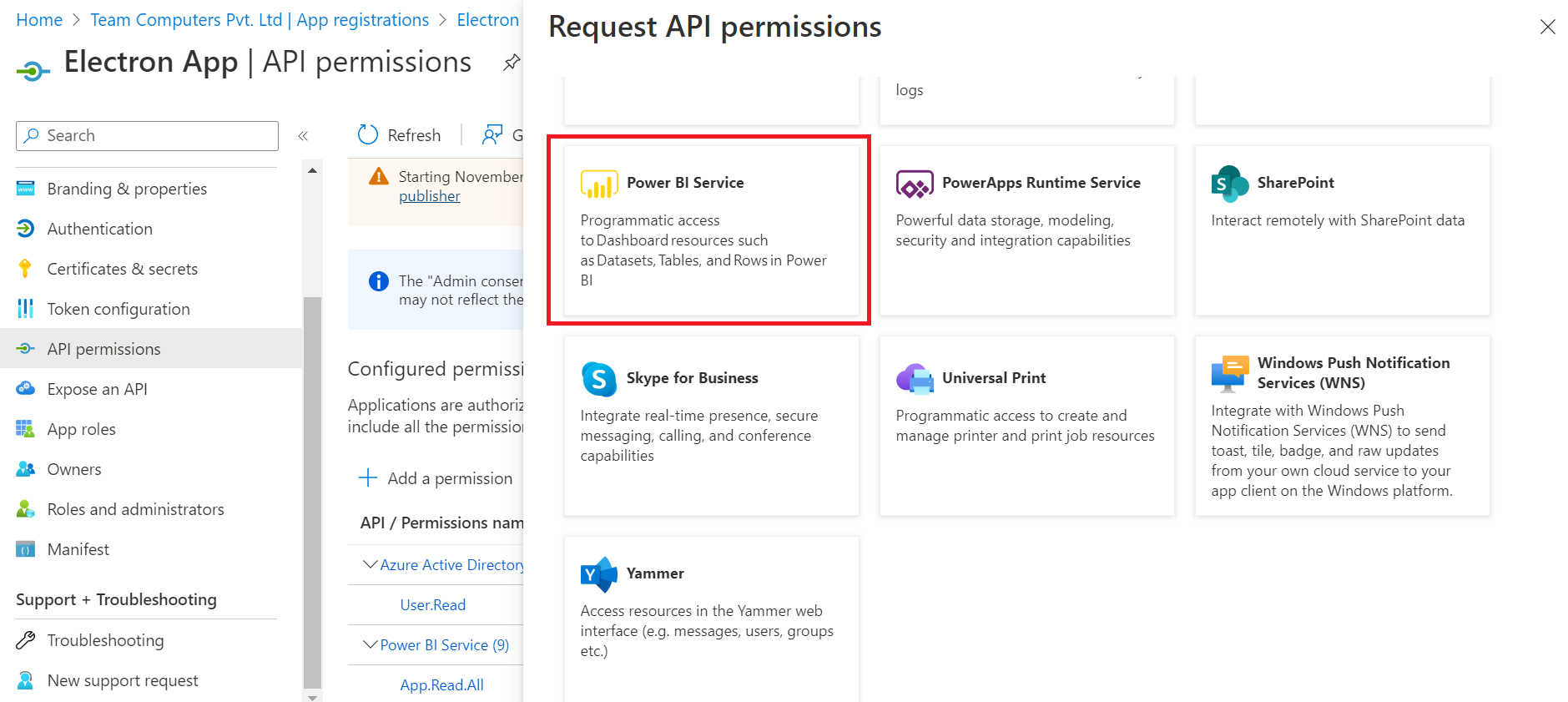Select the Yammer API card title
The height and width of the screenshot is (702, 1568).
tap(655, 573)
